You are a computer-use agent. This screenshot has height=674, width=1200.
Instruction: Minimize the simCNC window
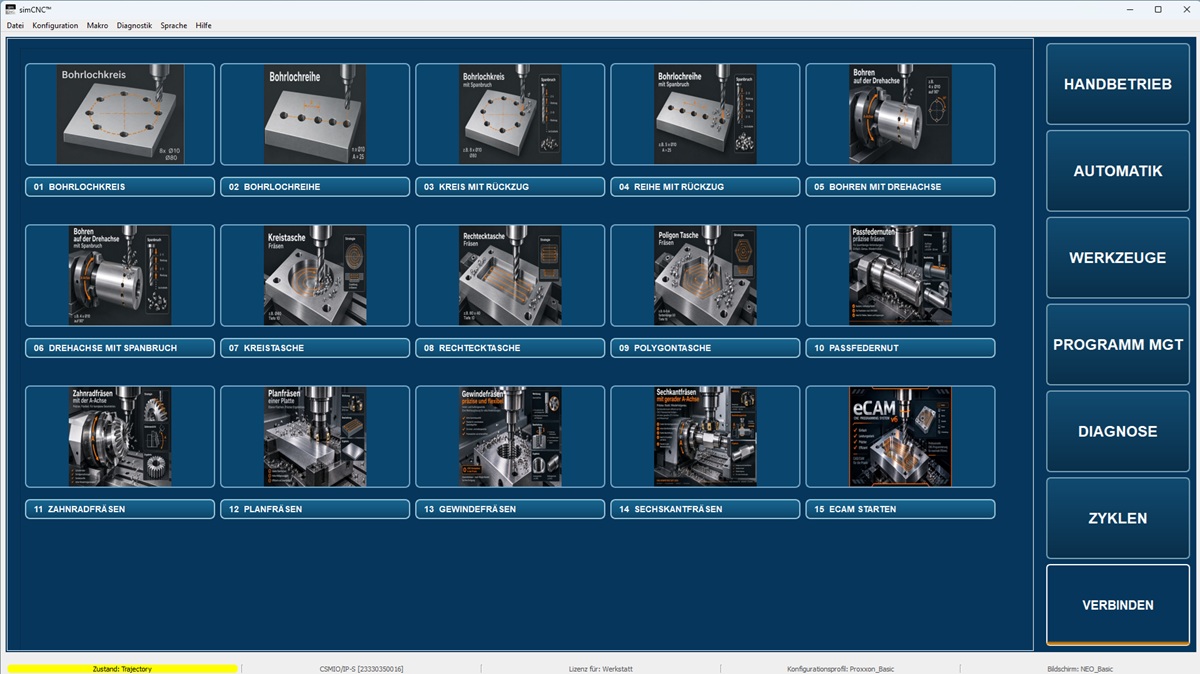[1130, 9]
